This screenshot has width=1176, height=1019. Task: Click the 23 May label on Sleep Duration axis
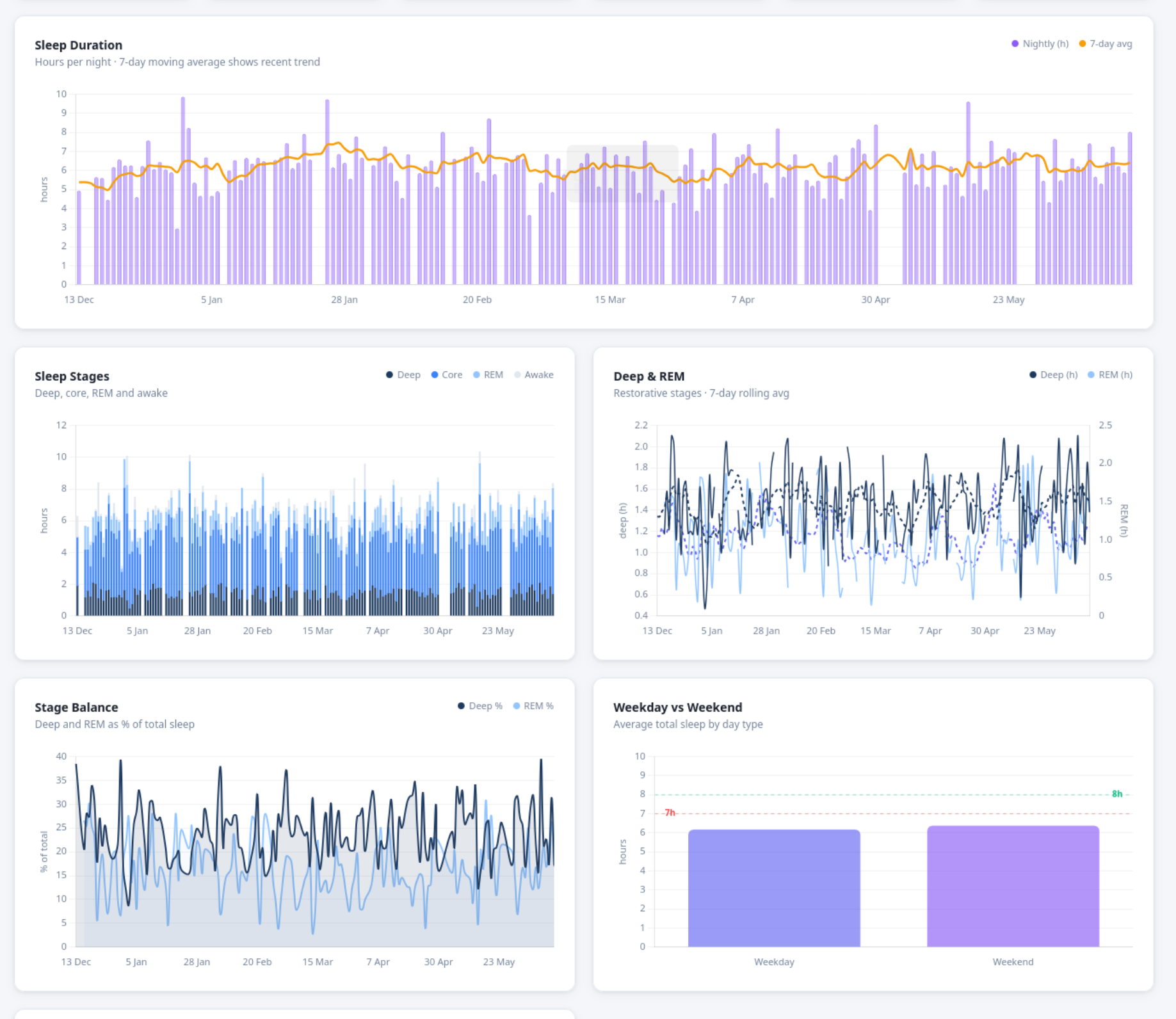(x=1008, y=300)
